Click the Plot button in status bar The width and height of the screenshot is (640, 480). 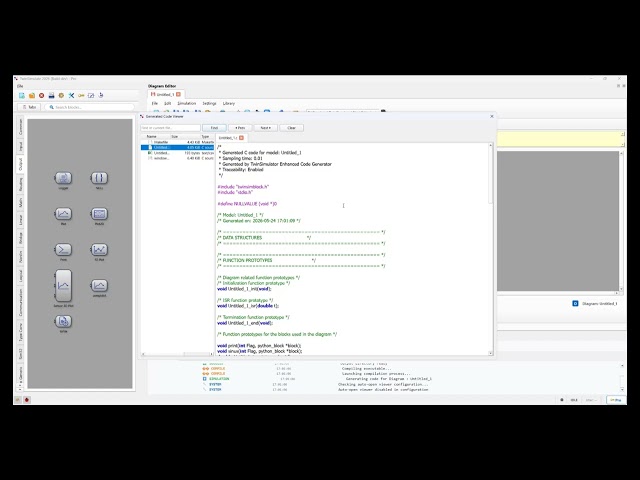[616, 400]
